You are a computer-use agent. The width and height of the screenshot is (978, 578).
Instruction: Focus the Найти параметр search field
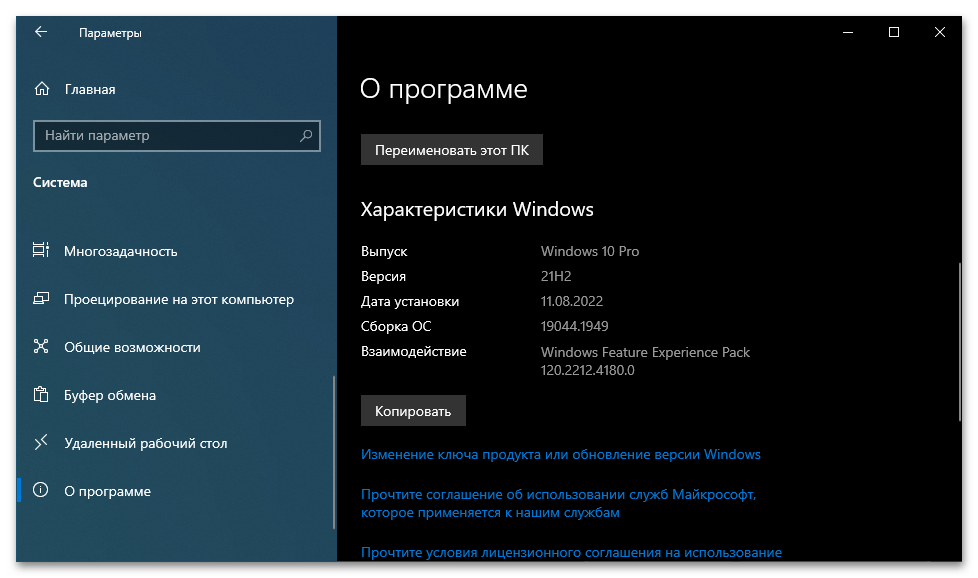click(177, 135)
